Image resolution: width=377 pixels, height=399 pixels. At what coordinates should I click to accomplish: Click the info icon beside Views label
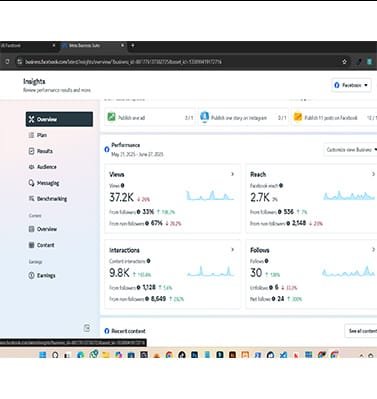122,186
